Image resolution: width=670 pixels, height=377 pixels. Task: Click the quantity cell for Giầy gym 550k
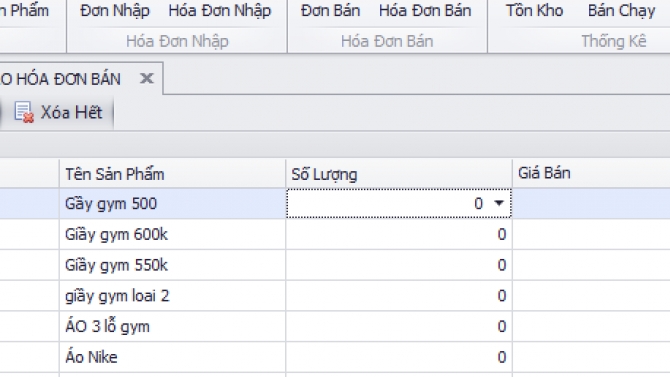point(399,265)
